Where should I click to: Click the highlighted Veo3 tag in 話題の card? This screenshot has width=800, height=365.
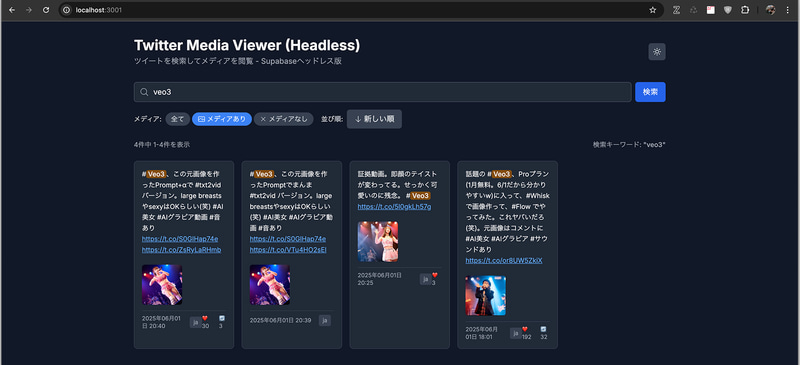click(502, 174)
